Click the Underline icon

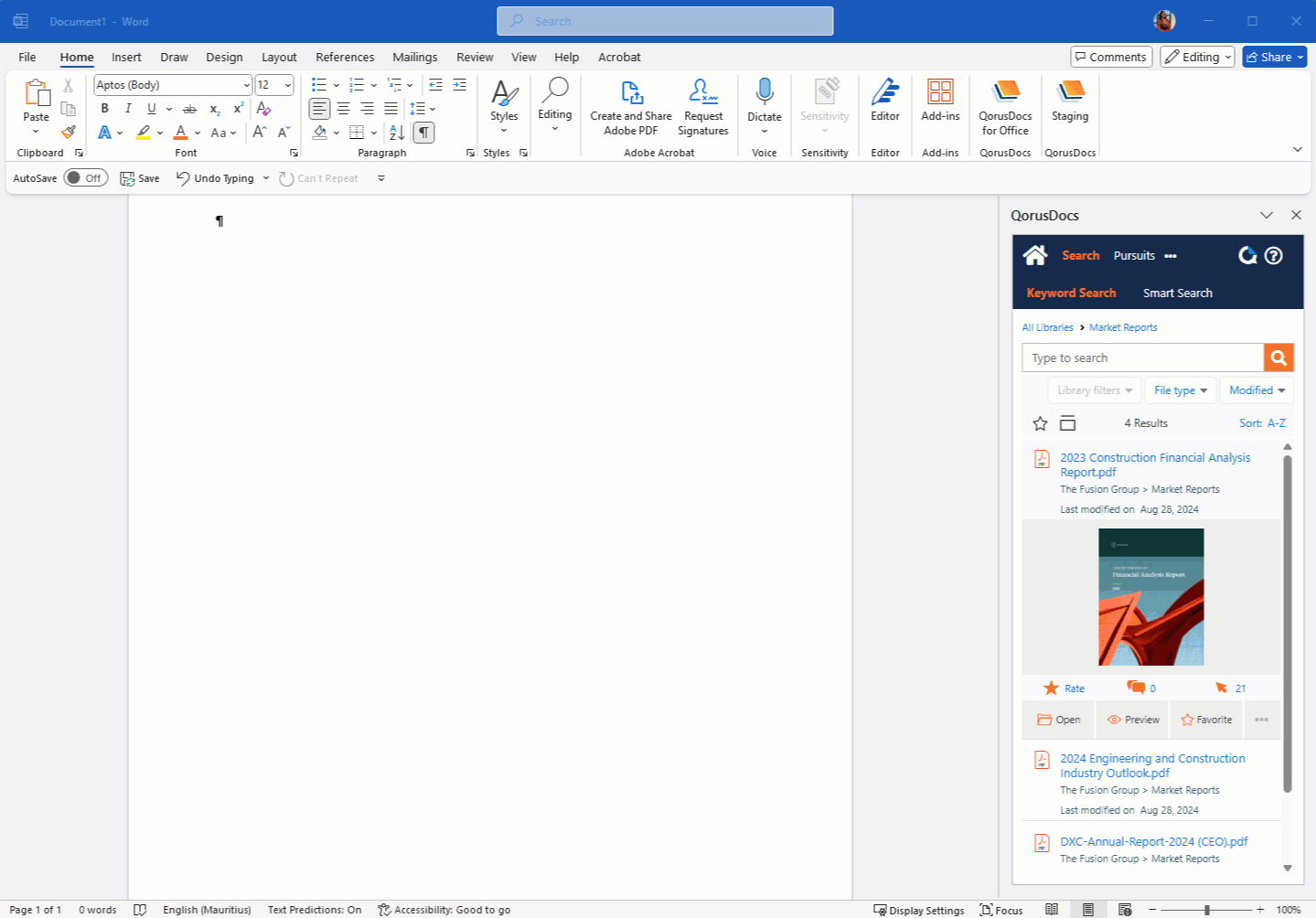152,109
